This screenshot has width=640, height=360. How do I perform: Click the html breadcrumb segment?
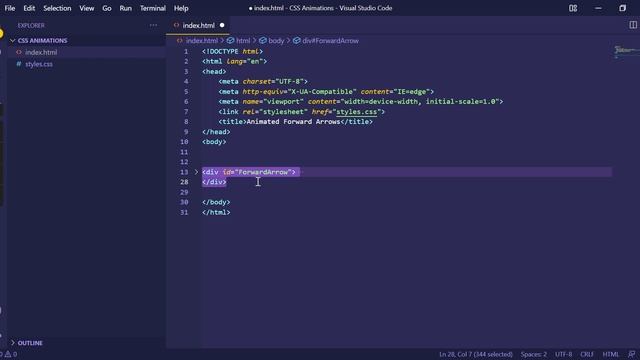[243, 41]
